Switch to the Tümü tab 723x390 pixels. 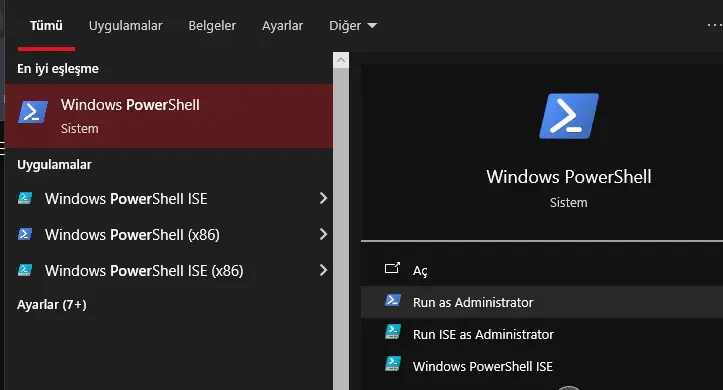[46, 25]
